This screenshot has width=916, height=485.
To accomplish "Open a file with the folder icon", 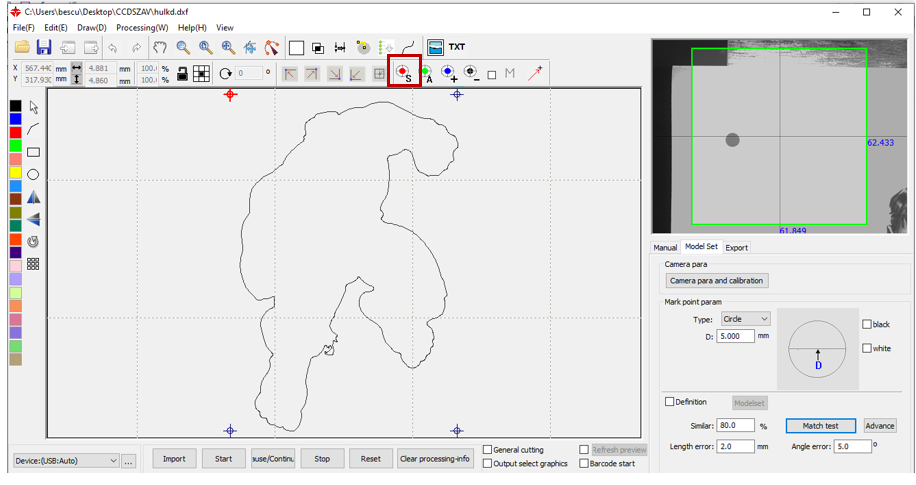I will click(22, 47).
